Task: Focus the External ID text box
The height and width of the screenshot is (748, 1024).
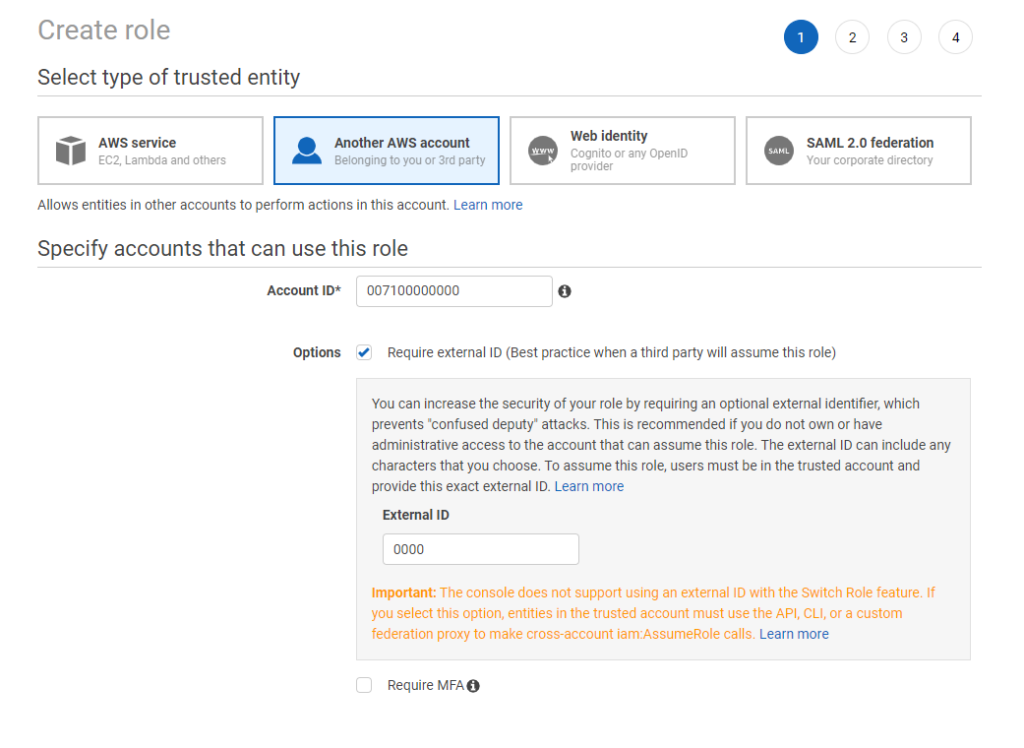Action: (x=480, y=549)
